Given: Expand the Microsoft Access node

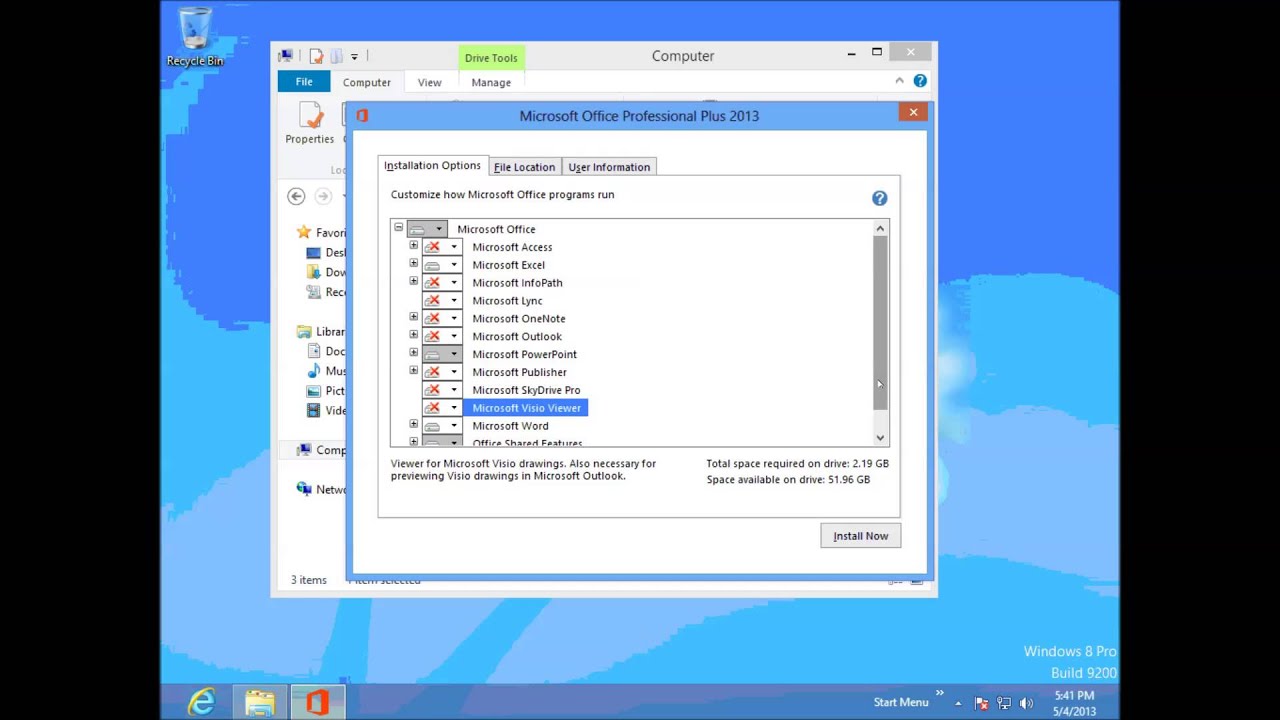Looking at the screenshot, I should pos(413,246).
